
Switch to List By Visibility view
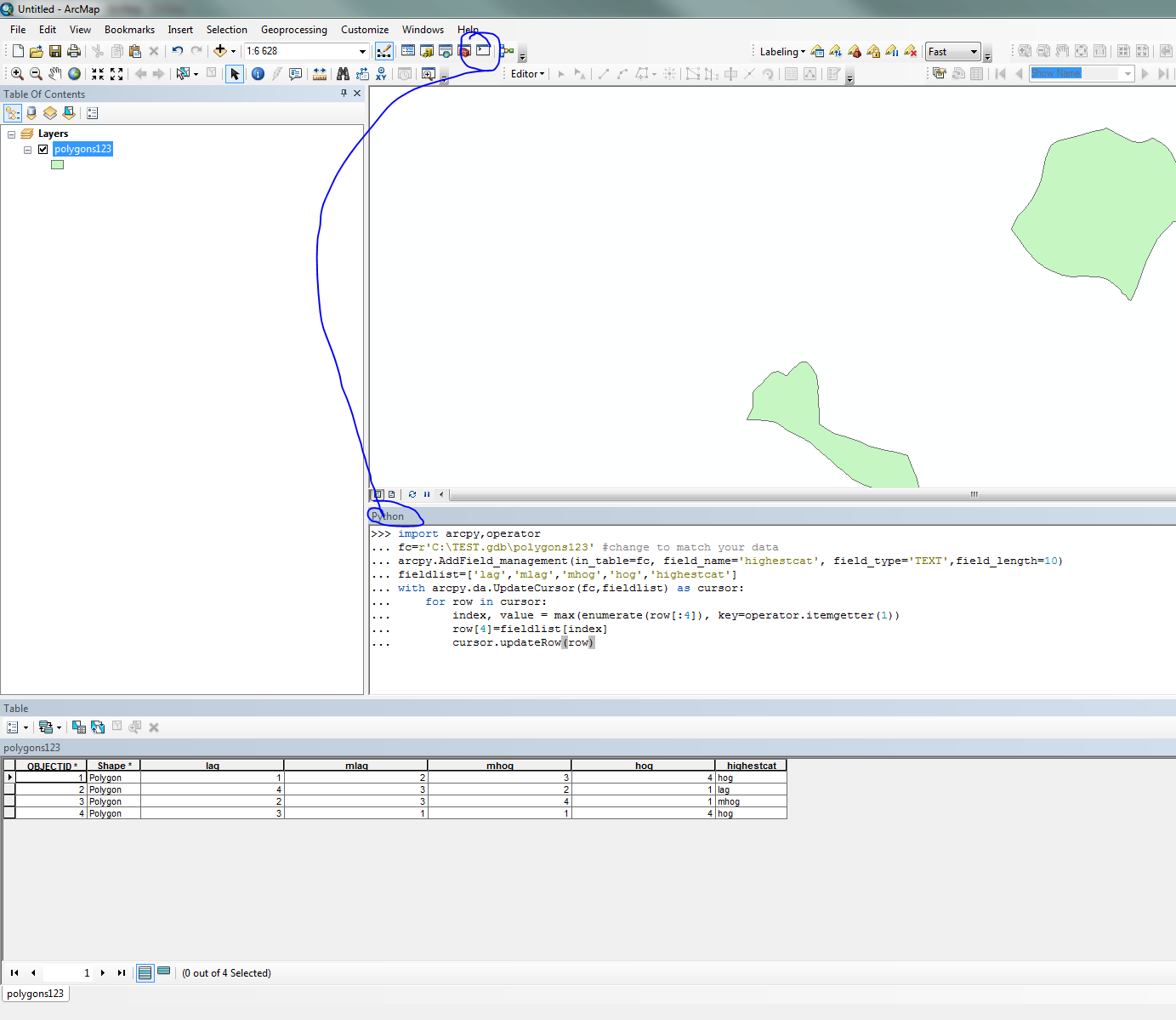point(50,113)
